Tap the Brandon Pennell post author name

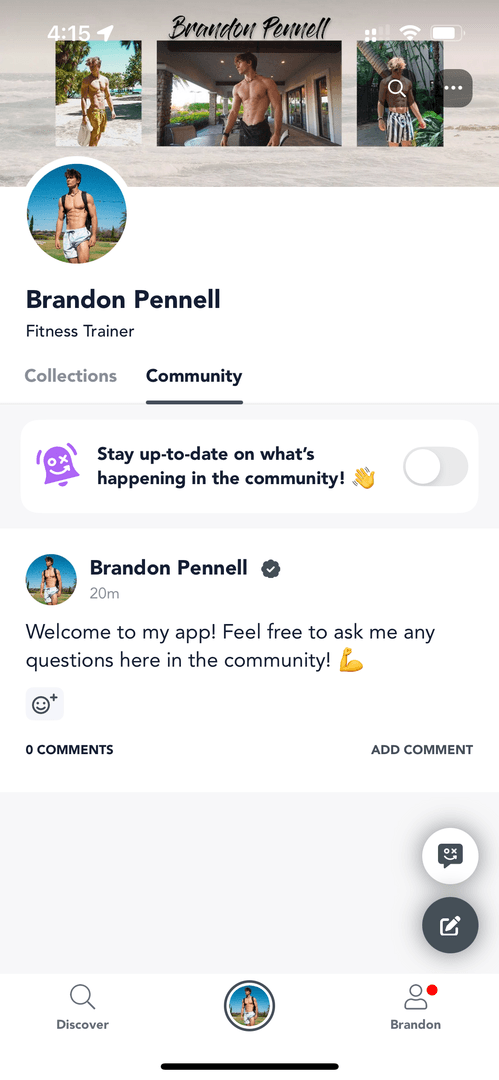point(169,568)
